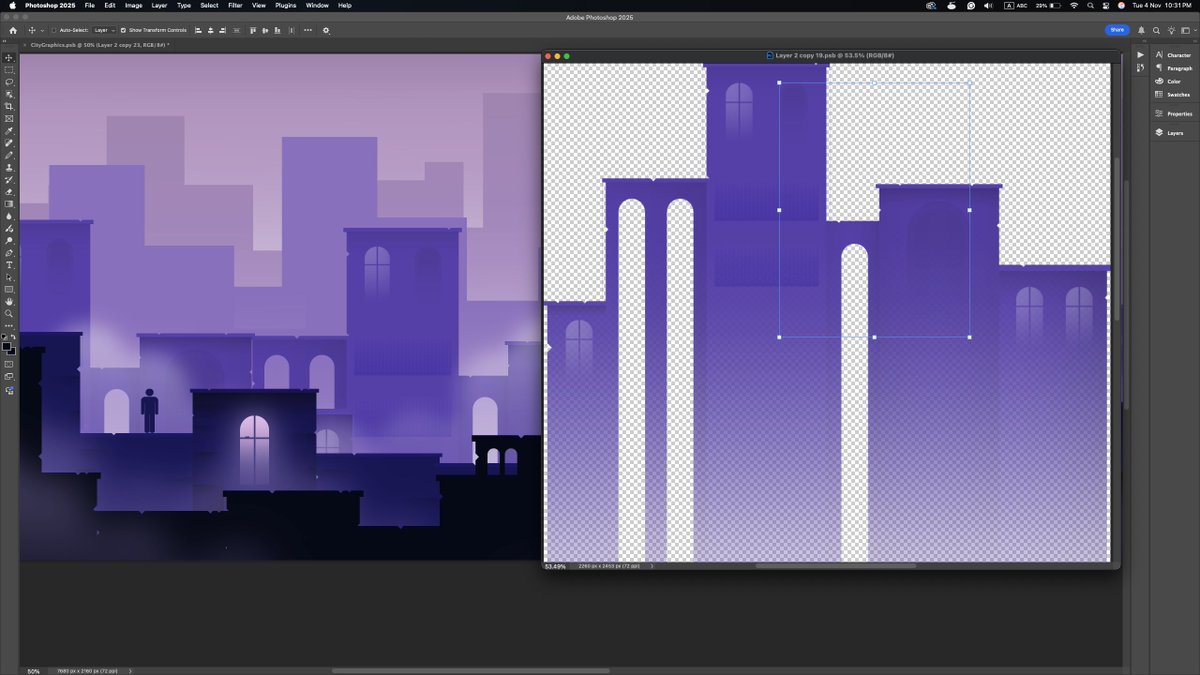The image size is (1200, 675).
Task: Align left edges in options bar
Action: [x=198, y=30]
